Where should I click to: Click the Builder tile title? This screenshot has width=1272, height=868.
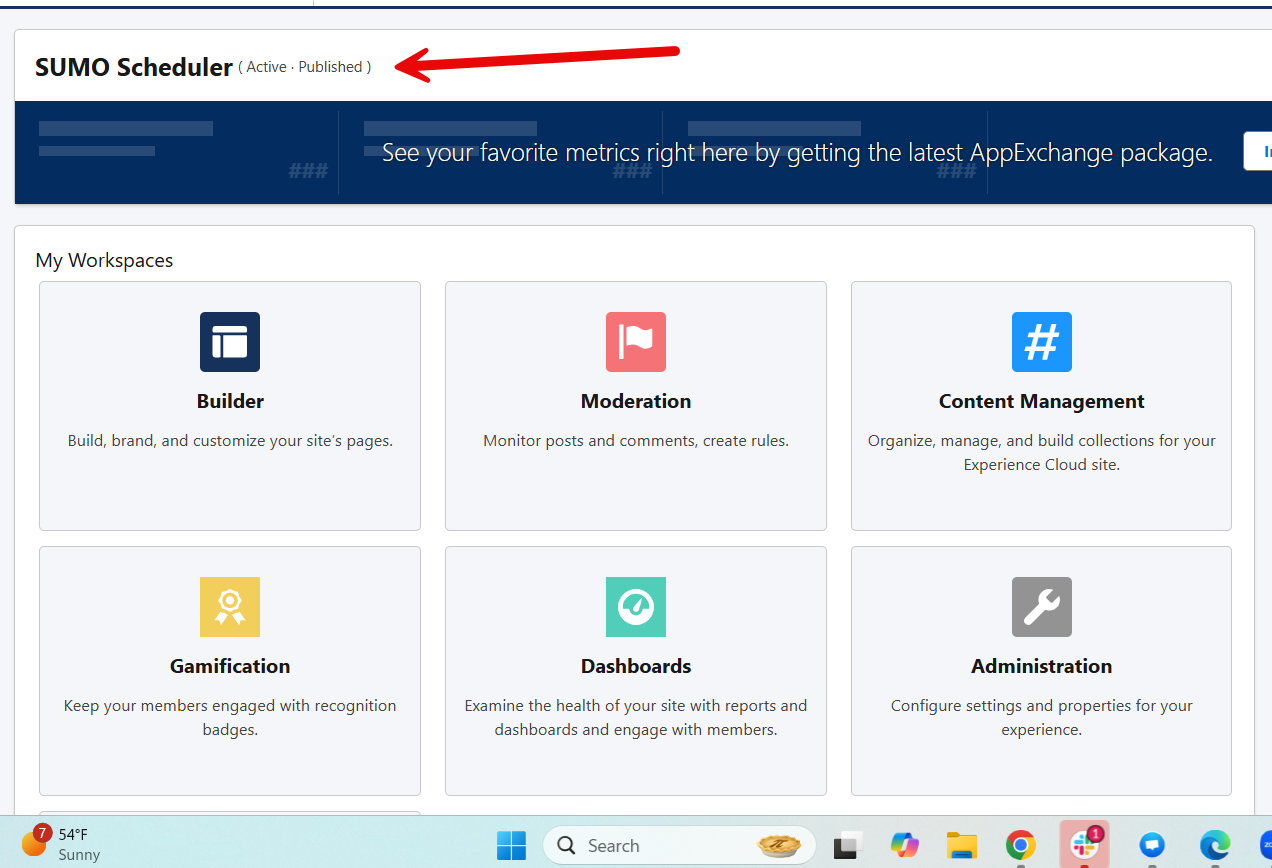pyautogui.click(x=230, y=401)
